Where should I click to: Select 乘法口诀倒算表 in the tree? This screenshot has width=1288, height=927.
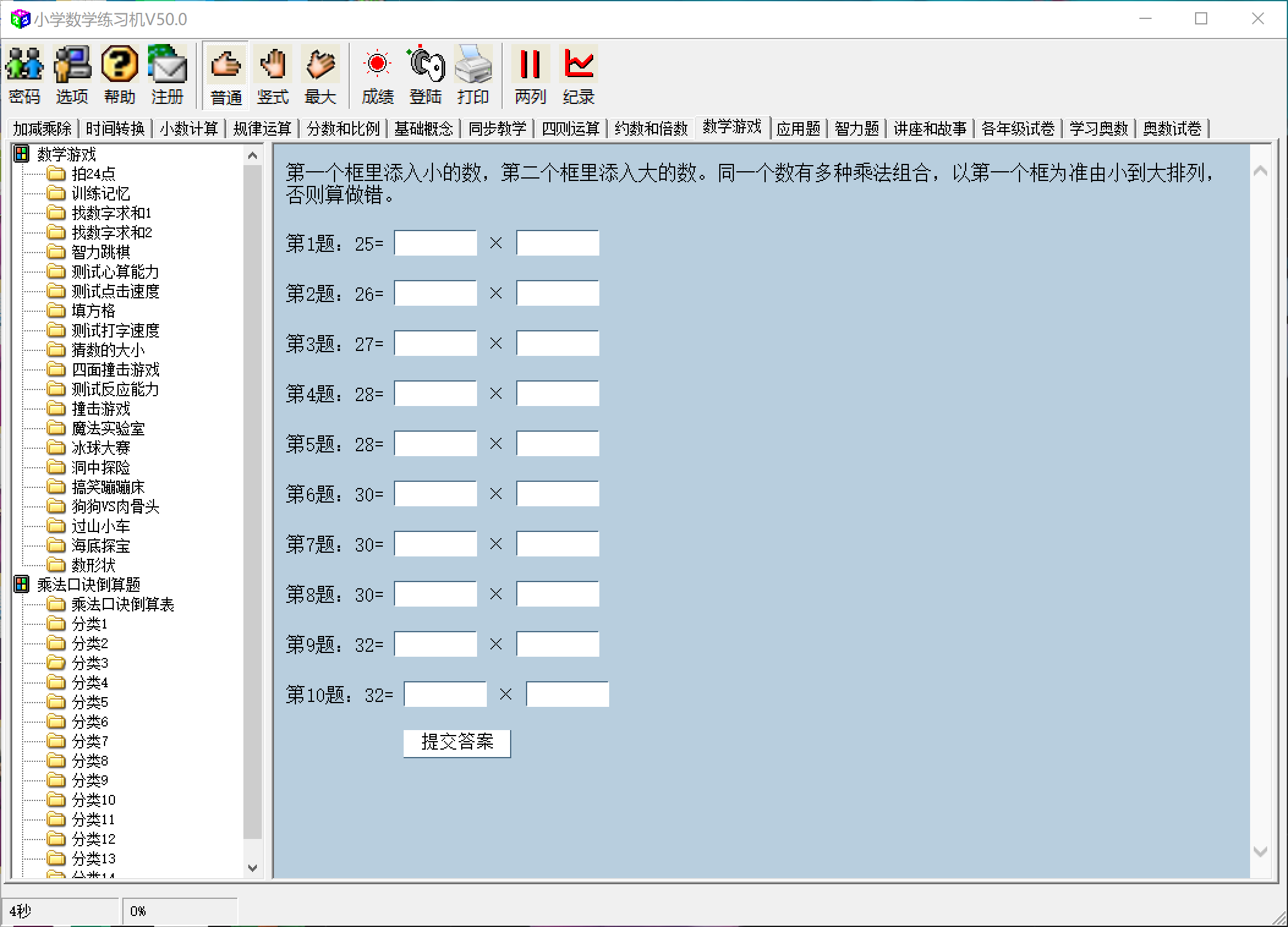pyautogui.click(x=123, y=605)
